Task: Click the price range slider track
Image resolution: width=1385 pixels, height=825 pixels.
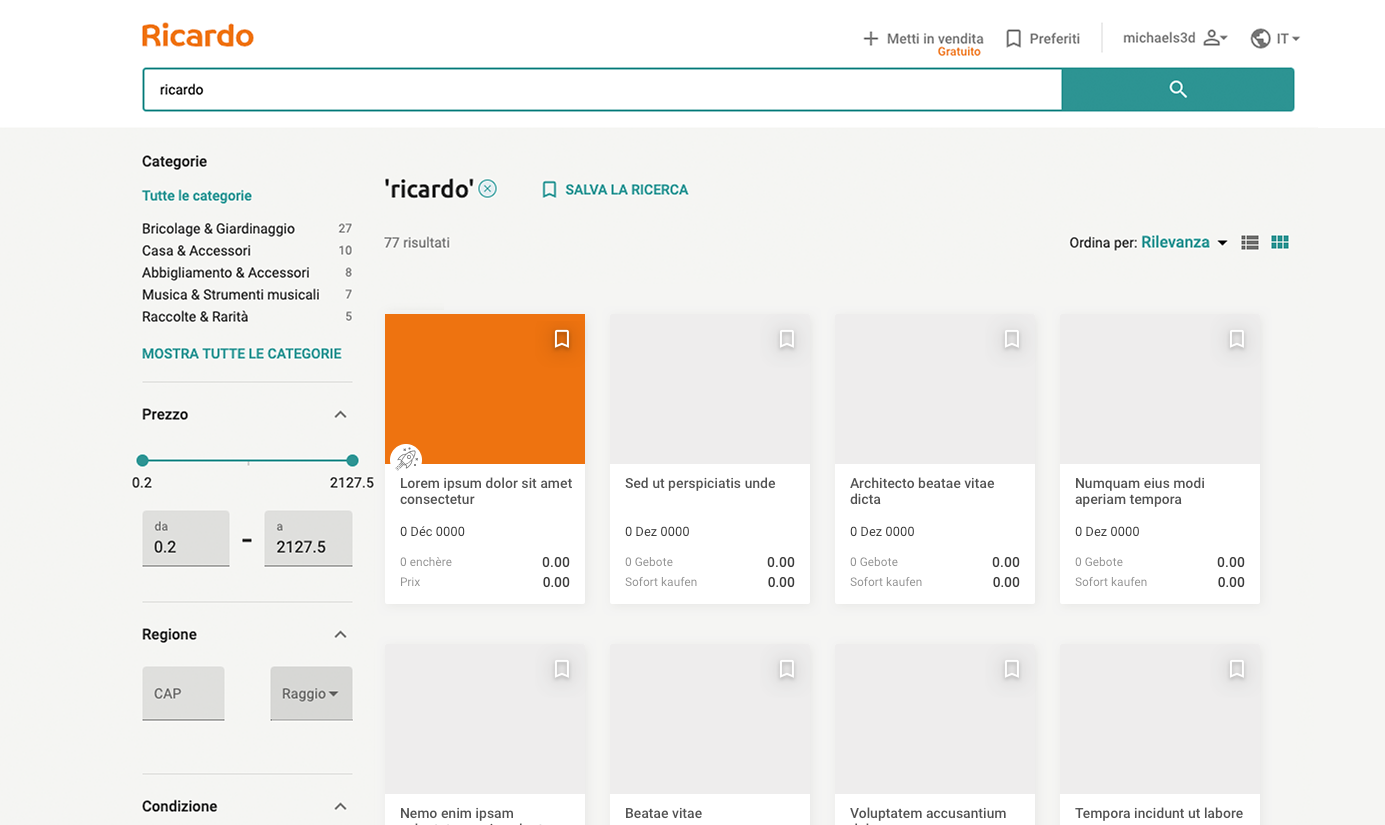Action: point(247,460)
